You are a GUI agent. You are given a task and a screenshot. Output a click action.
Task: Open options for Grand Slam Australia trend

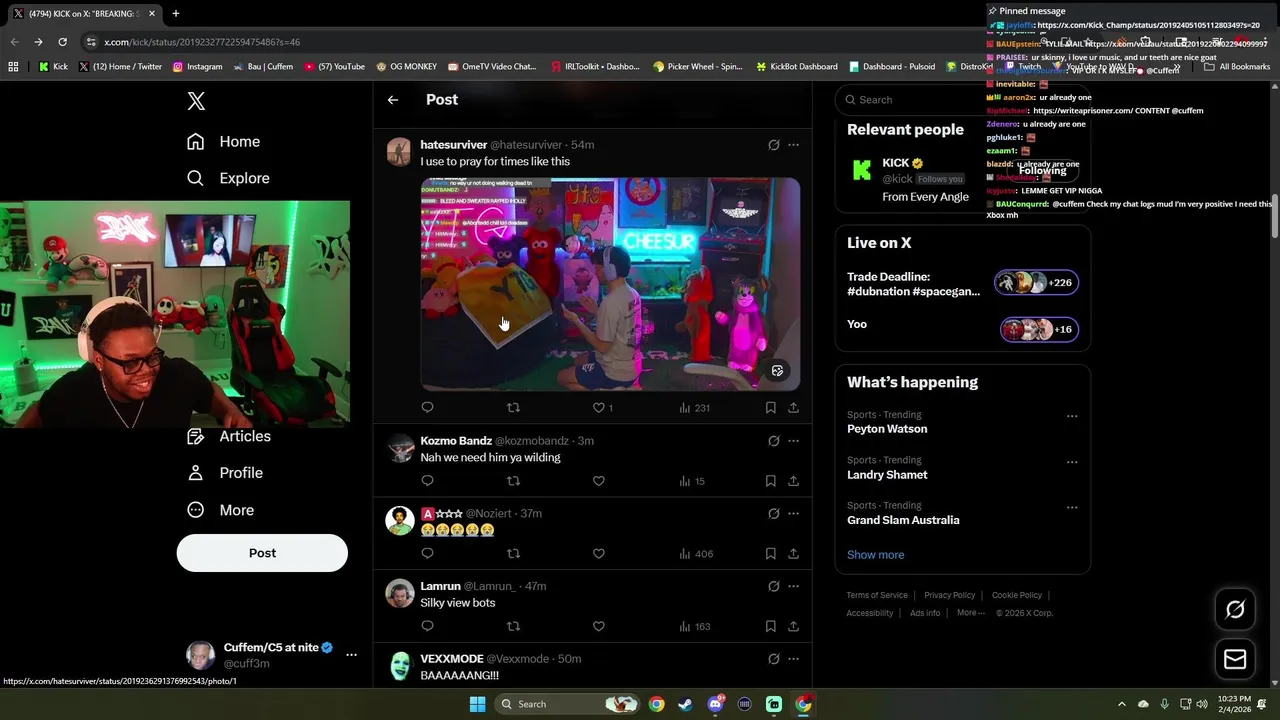click(x=1072, y=507)
